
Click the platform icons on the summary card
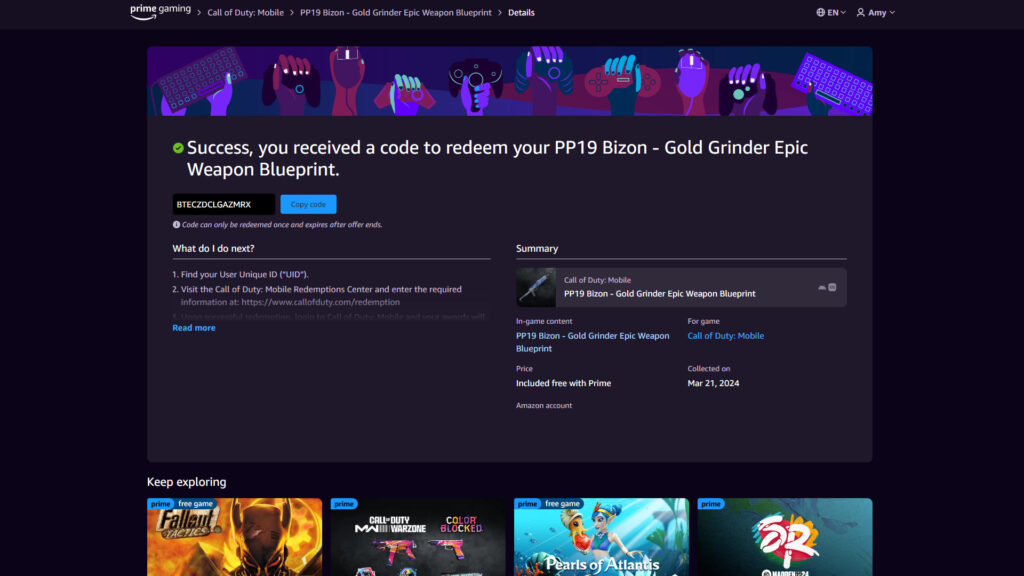[827, 288]
